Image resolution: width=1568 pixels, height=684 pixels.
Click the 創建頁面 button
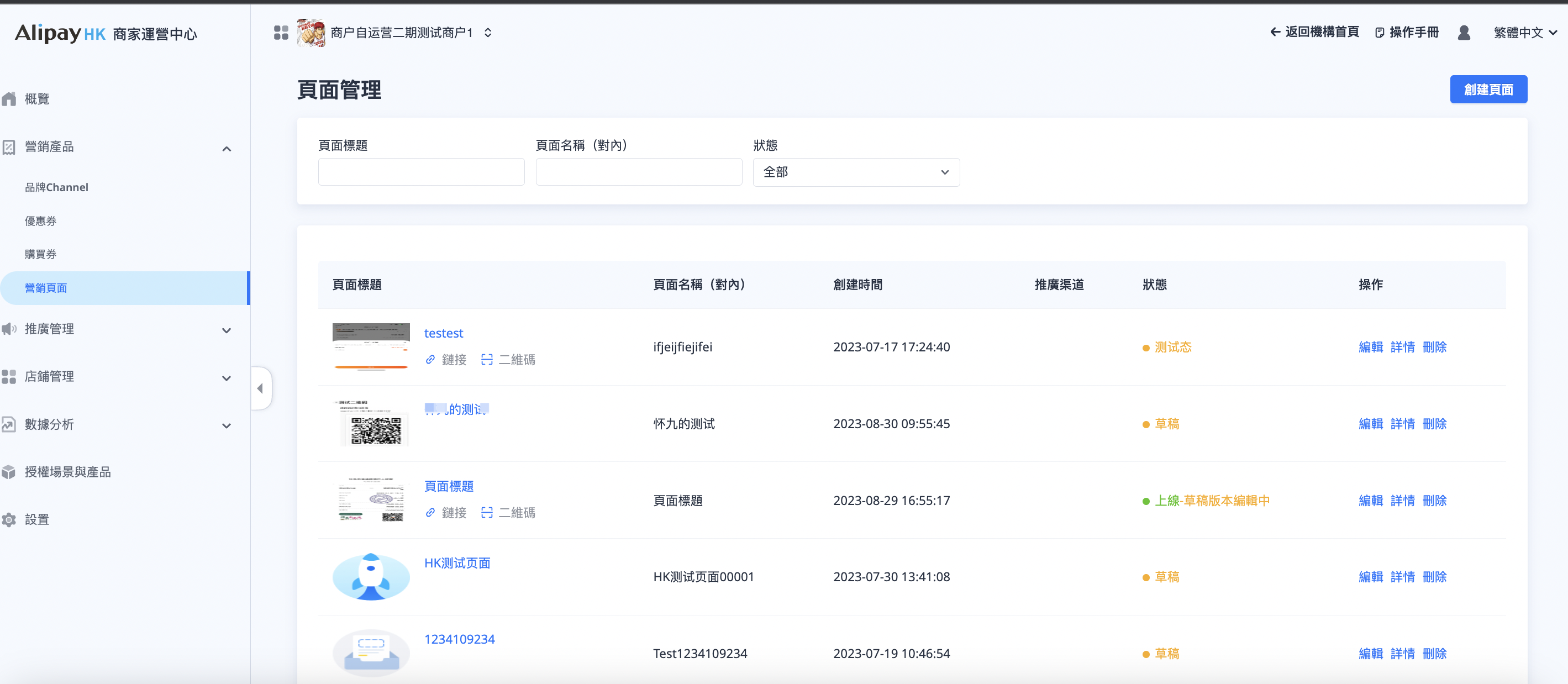(1488, 90)
